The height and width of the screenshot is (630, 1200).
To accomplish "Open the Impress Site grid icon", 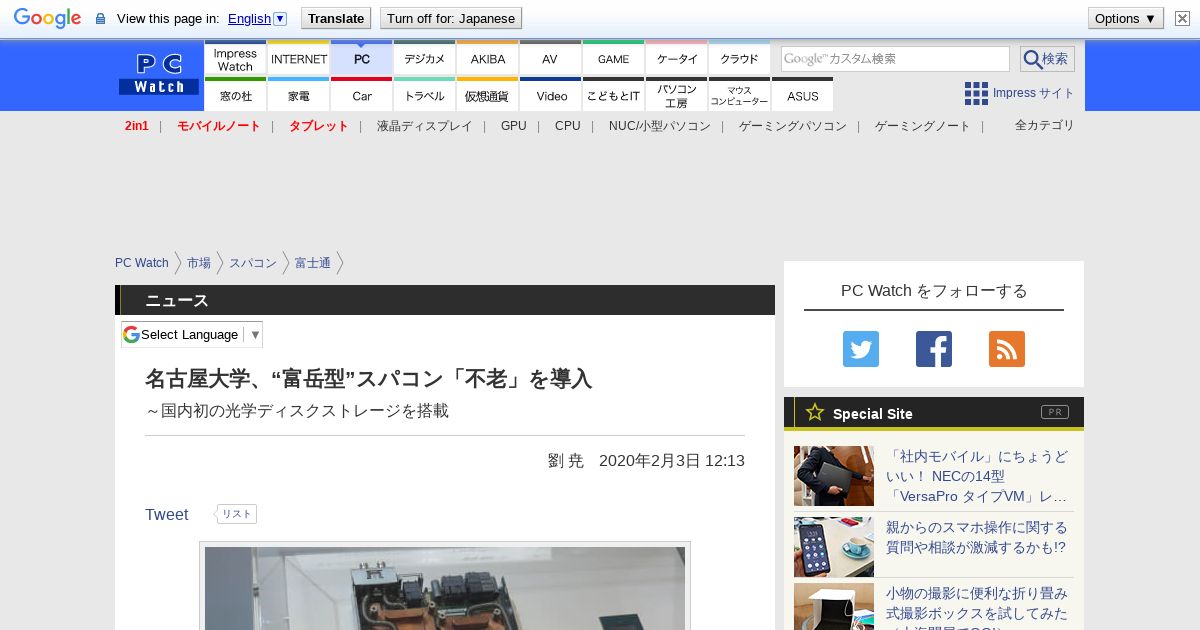I will click(x=976, y=93).
